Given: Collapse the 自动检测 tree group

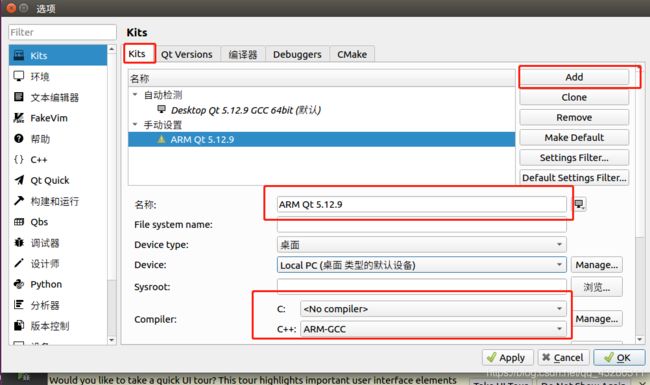Looking at the screenshot, I should point(135,94).
